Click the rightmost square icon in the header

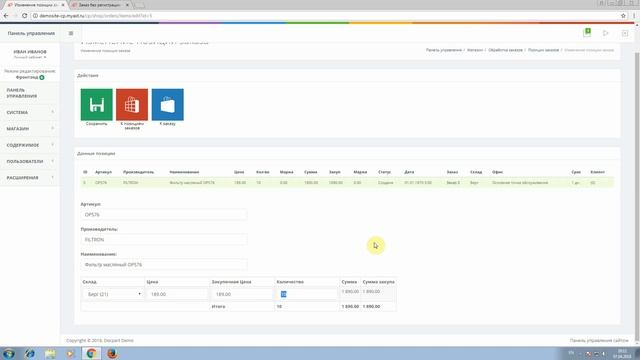(x=625, y=33)
